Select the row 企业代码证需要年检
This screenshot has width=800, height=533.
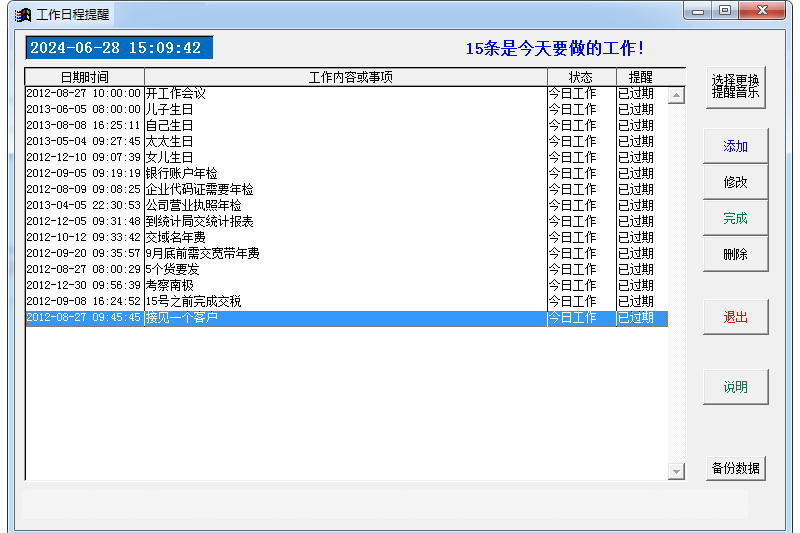[346, 189]
